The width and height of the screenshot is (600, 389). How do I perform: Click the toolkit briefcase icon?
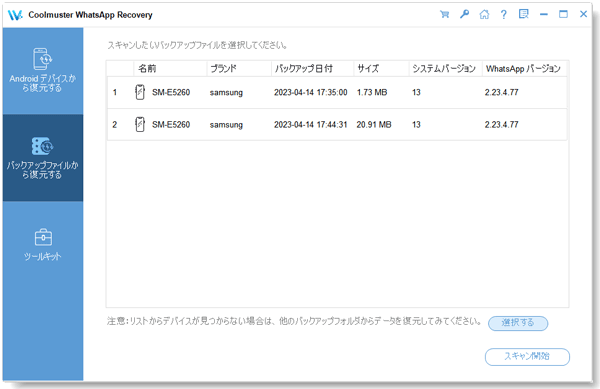43,237
